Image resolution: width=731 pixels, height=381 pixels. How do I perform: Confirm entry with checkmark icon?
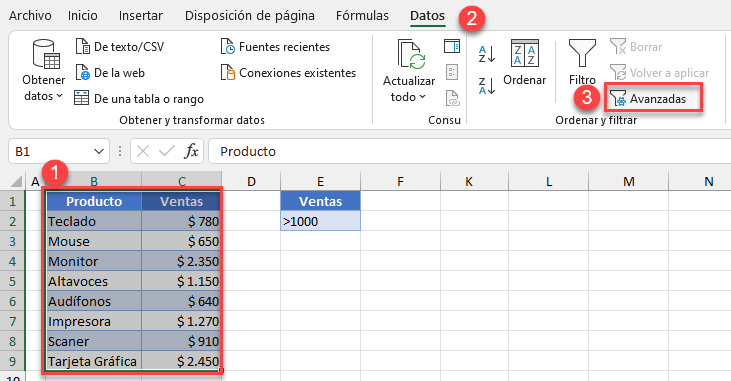[166, 152]
